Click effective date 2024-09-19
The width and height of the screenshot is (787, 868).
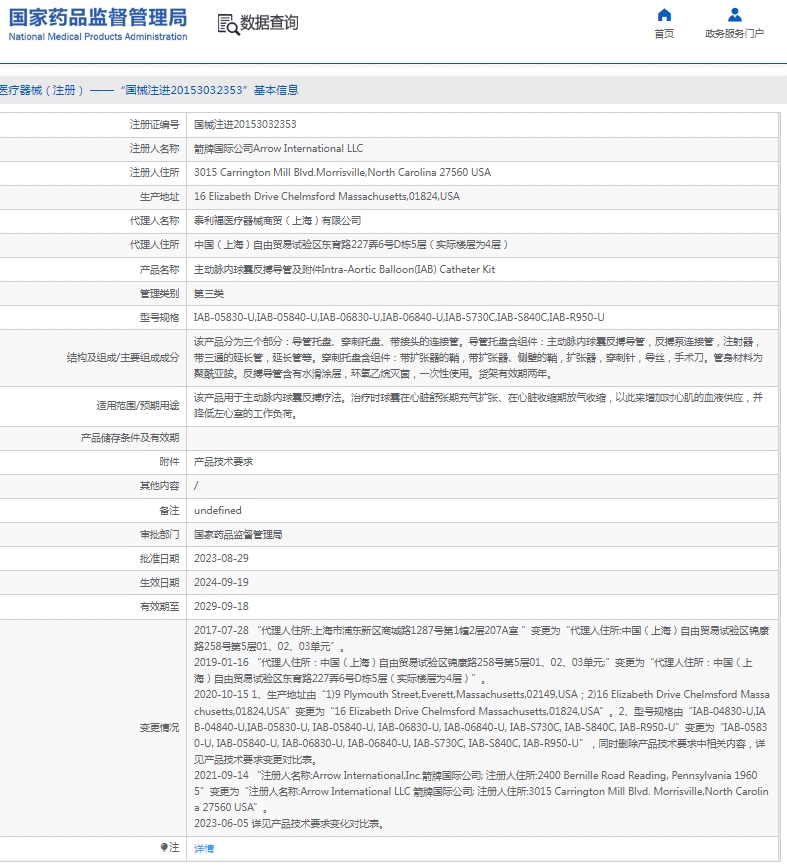tap(221, 582)
